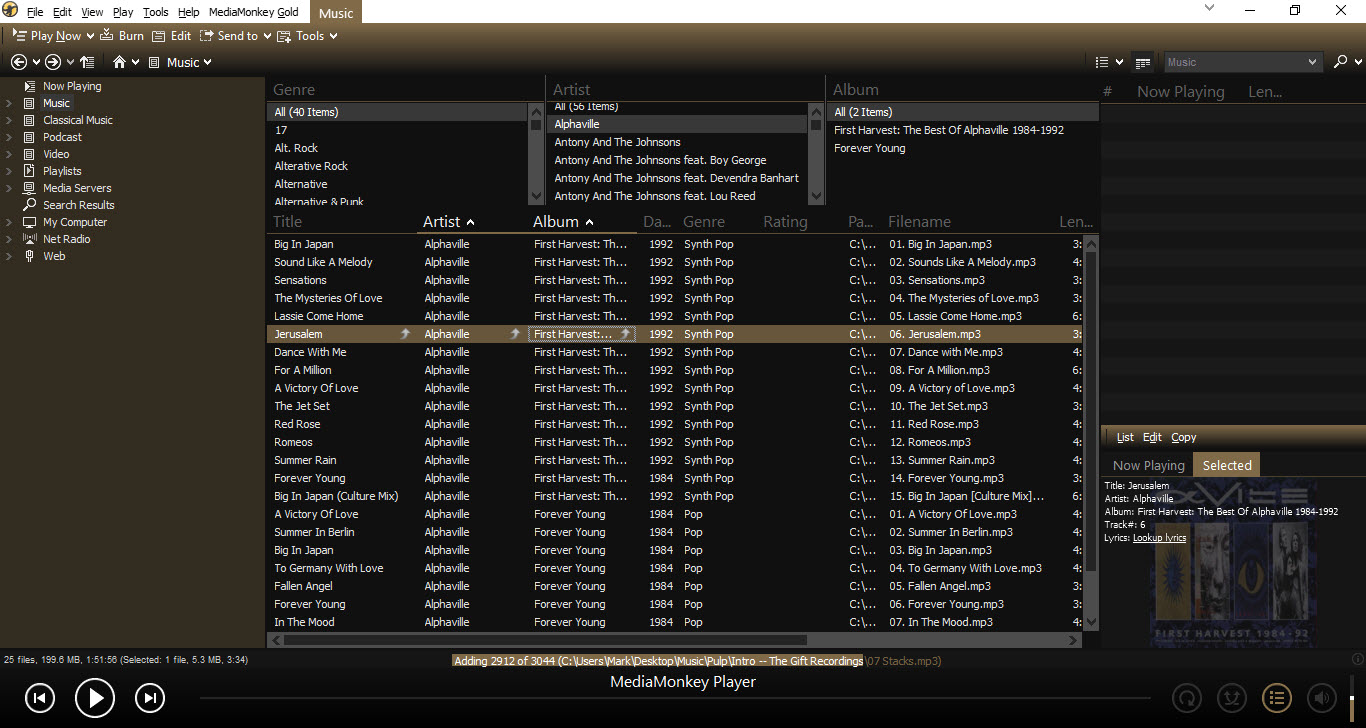Skip to next track in the player
This screenshot has height=728, width=1366.
tap(149, 697)
